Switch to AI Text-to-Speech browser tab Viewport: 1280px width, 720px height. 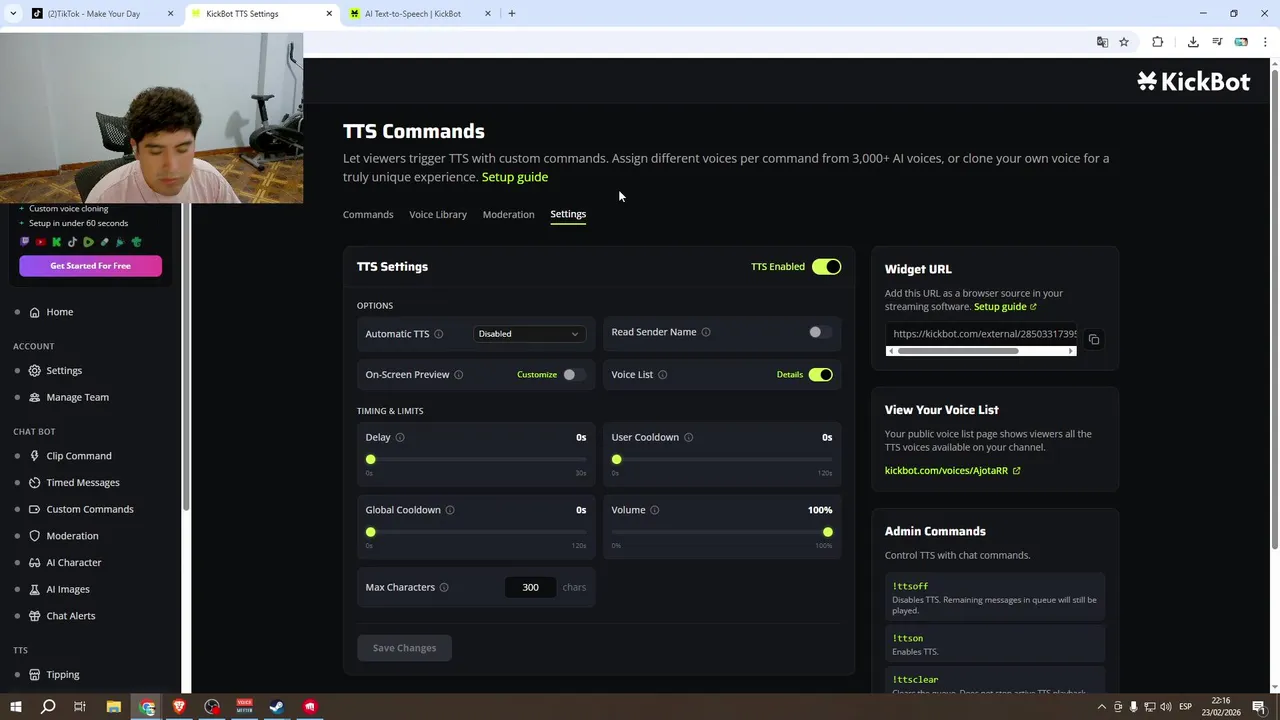coord(420,14)
